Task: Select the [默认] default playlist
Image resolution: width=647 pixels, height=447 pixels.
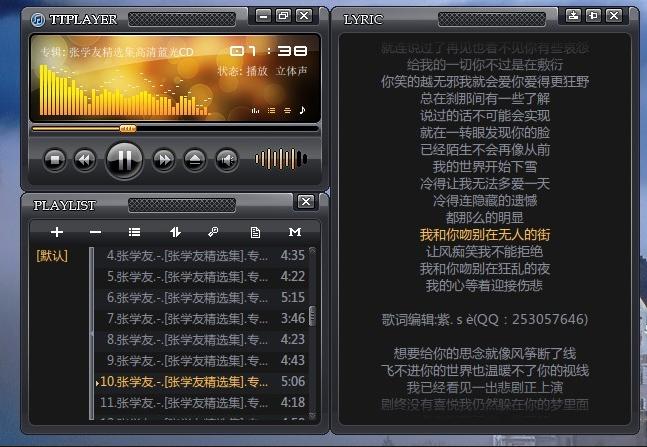Action: tap(52, 255)
